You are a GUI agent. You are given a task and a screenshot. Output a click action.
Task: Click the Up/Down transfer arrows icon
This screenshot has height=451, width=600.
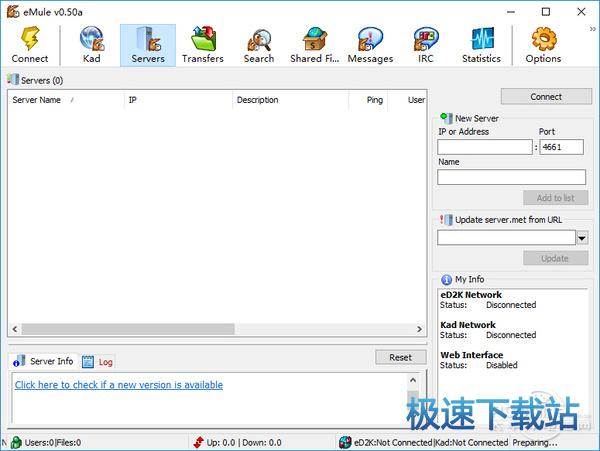coord(199,442)
